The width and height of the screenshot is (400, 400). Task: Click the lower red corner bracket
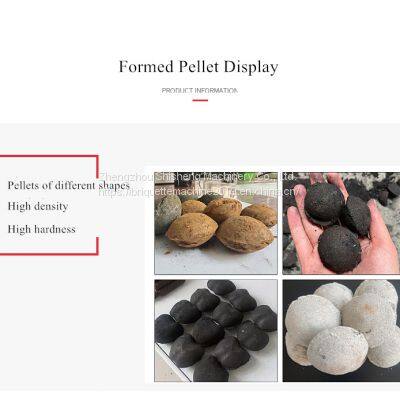[49, 246]
